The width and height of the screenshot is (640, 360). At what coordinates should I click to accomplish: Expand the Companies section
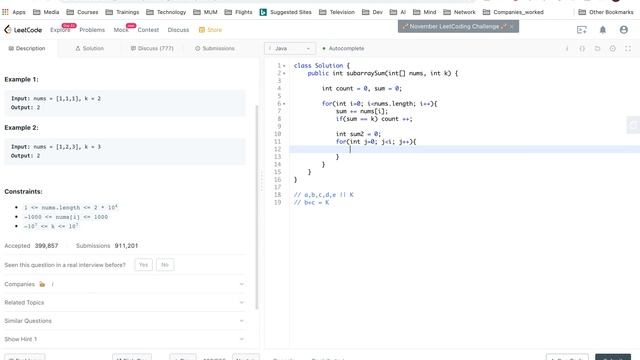tap(125, 284)
